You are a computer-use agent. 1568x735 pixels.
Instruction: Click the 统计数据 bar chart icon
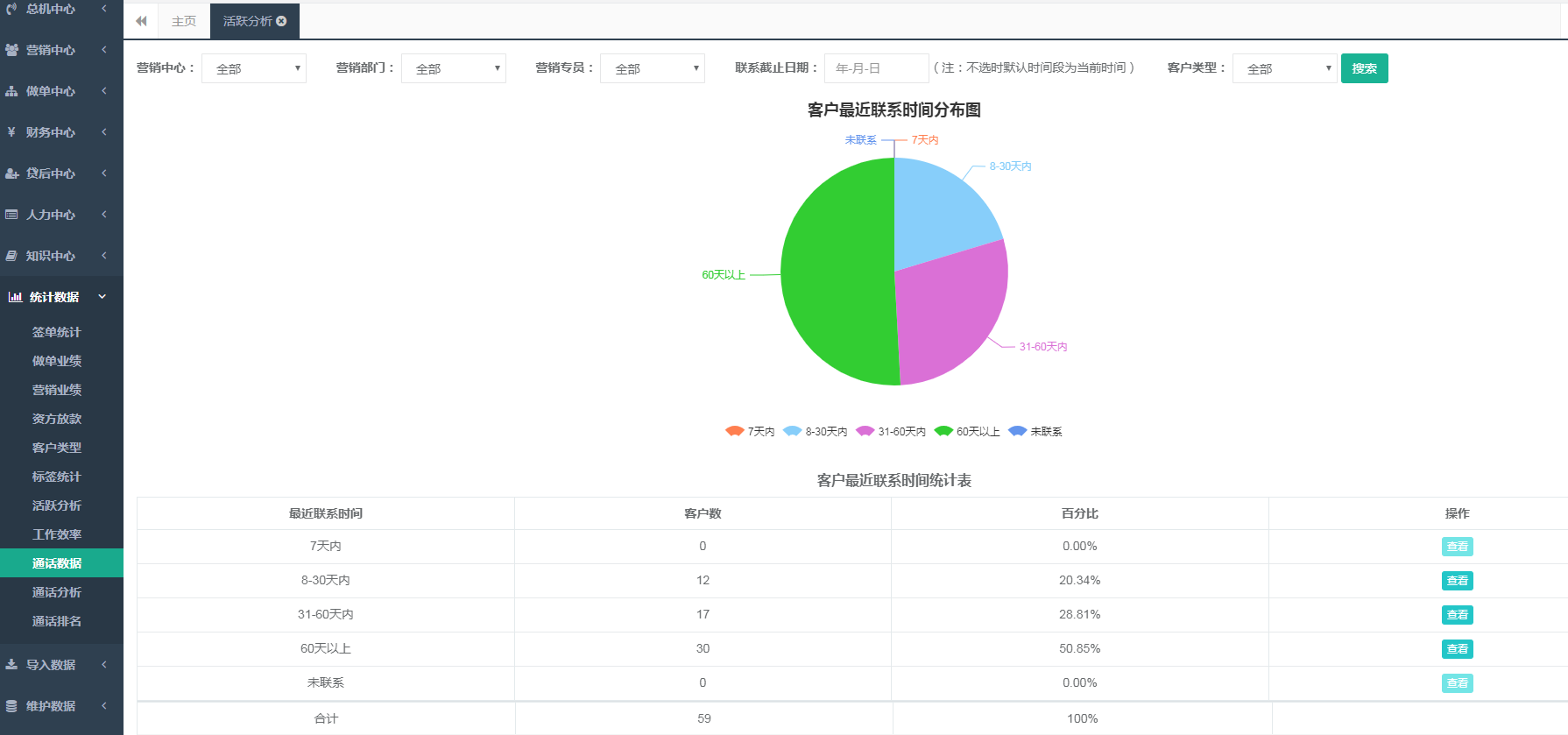tap(15, 297)
